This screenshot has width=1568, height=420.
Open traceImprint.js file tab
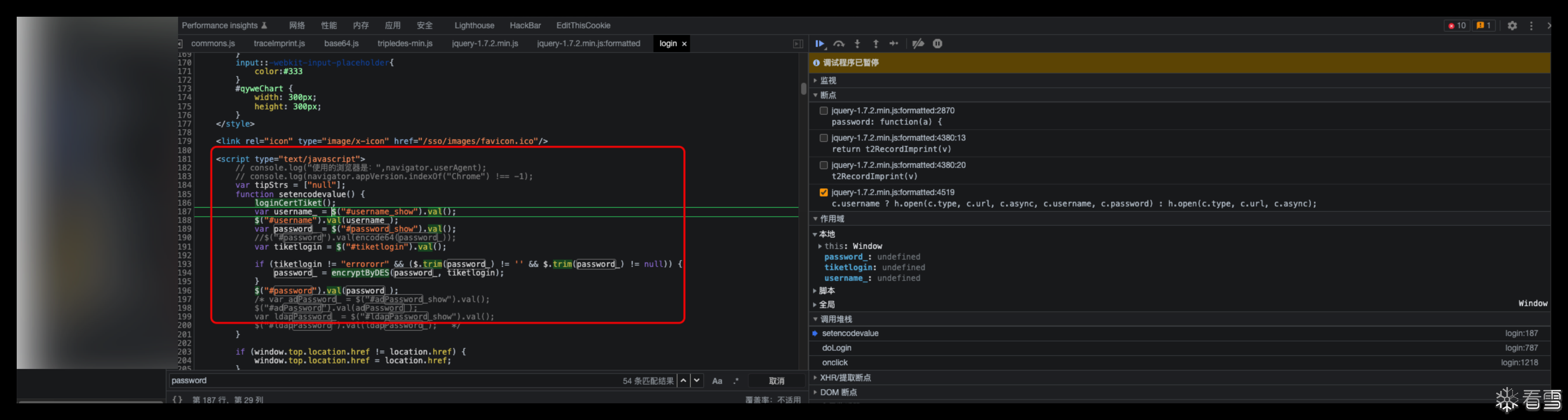point(279,44)
